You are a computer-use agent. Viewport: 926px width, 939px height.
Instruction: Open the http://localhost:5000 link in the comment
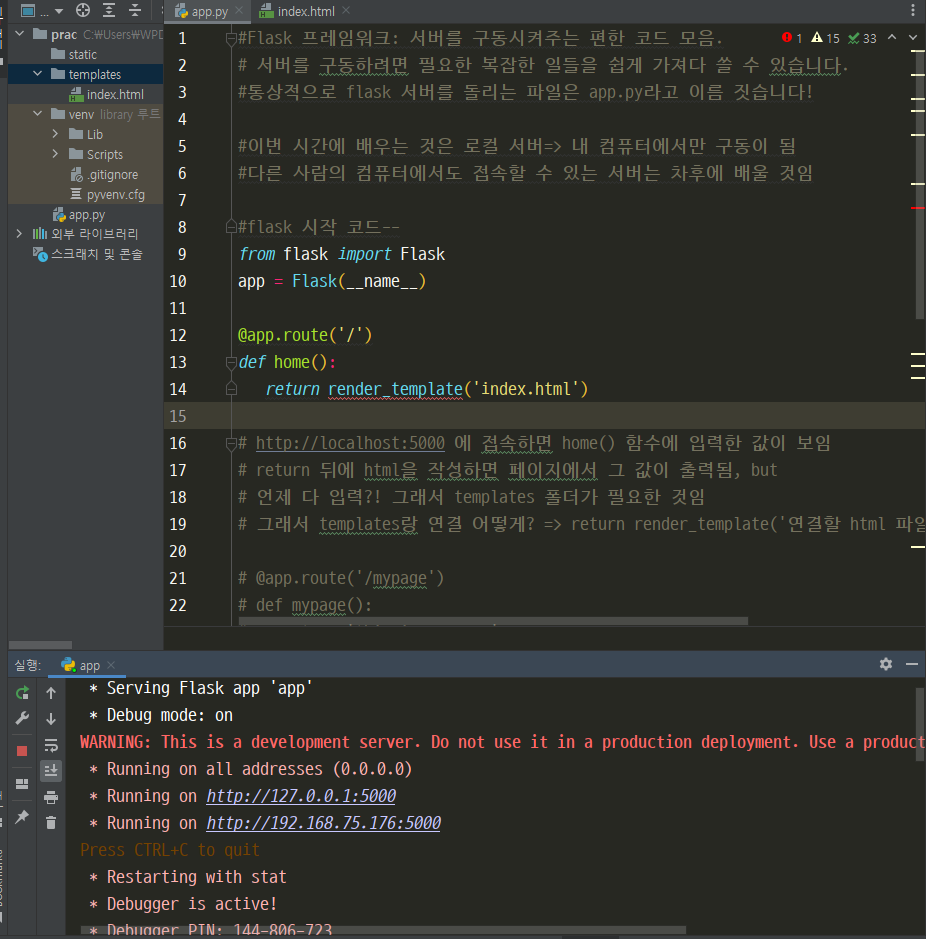click(350, 443)
